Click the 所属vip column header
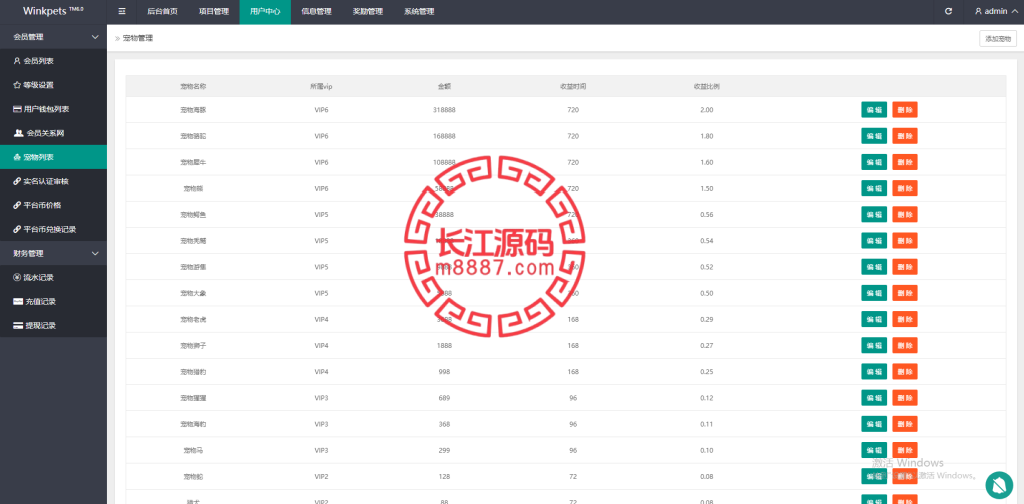The image size is (1024, 504). 321,86
